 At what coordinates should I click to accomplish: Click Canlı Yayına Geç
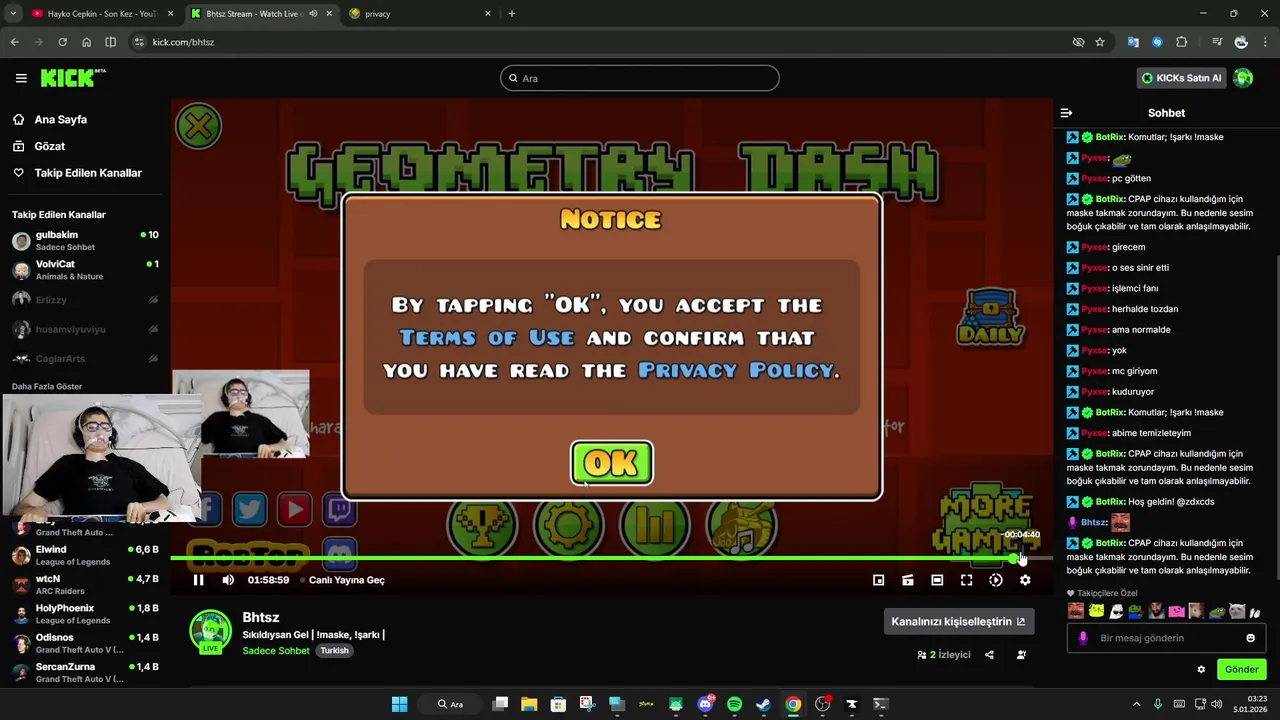click(347, 580)
